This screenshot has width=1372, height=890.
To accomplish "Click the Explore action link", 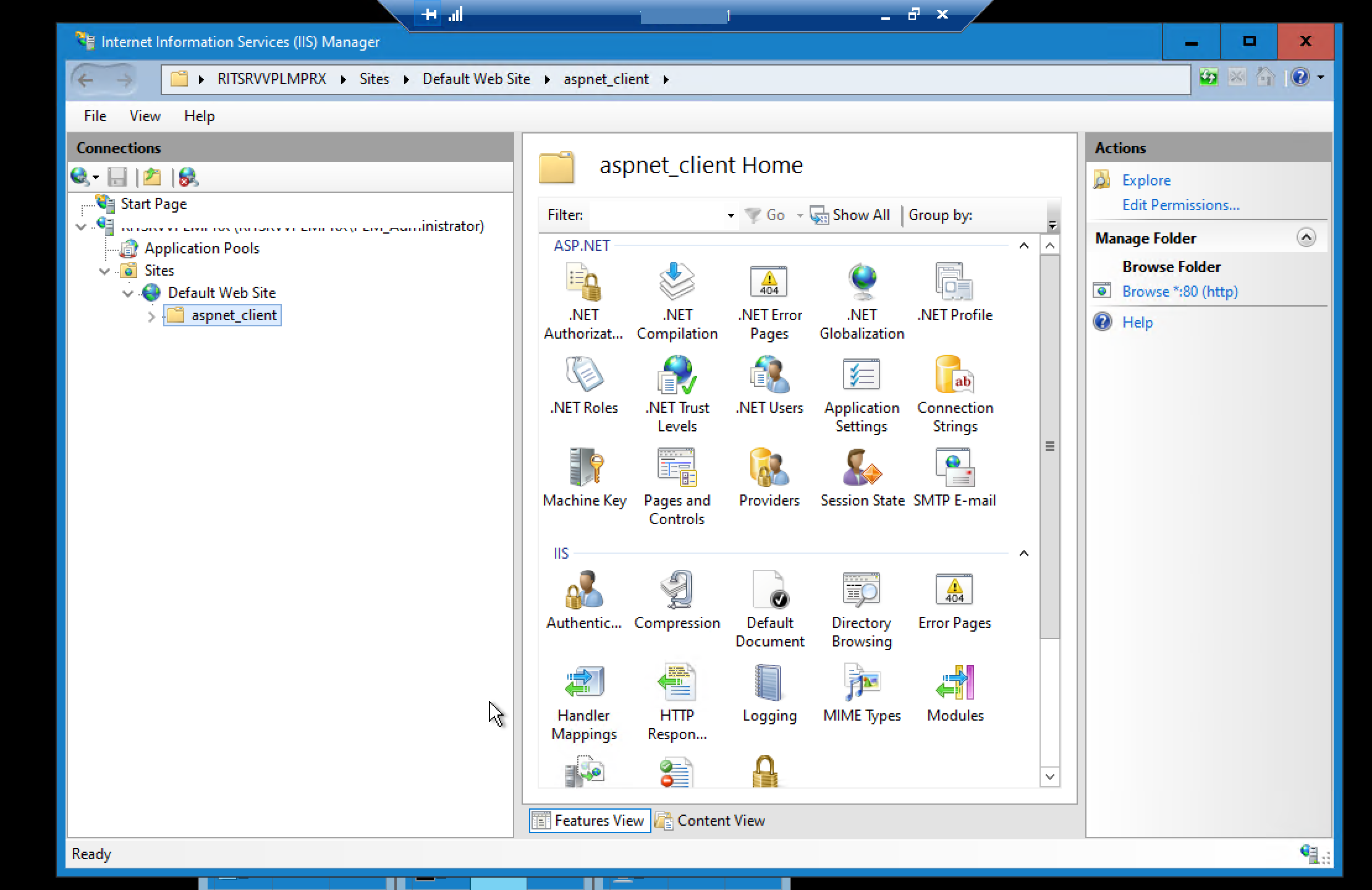I will 1146,180.
